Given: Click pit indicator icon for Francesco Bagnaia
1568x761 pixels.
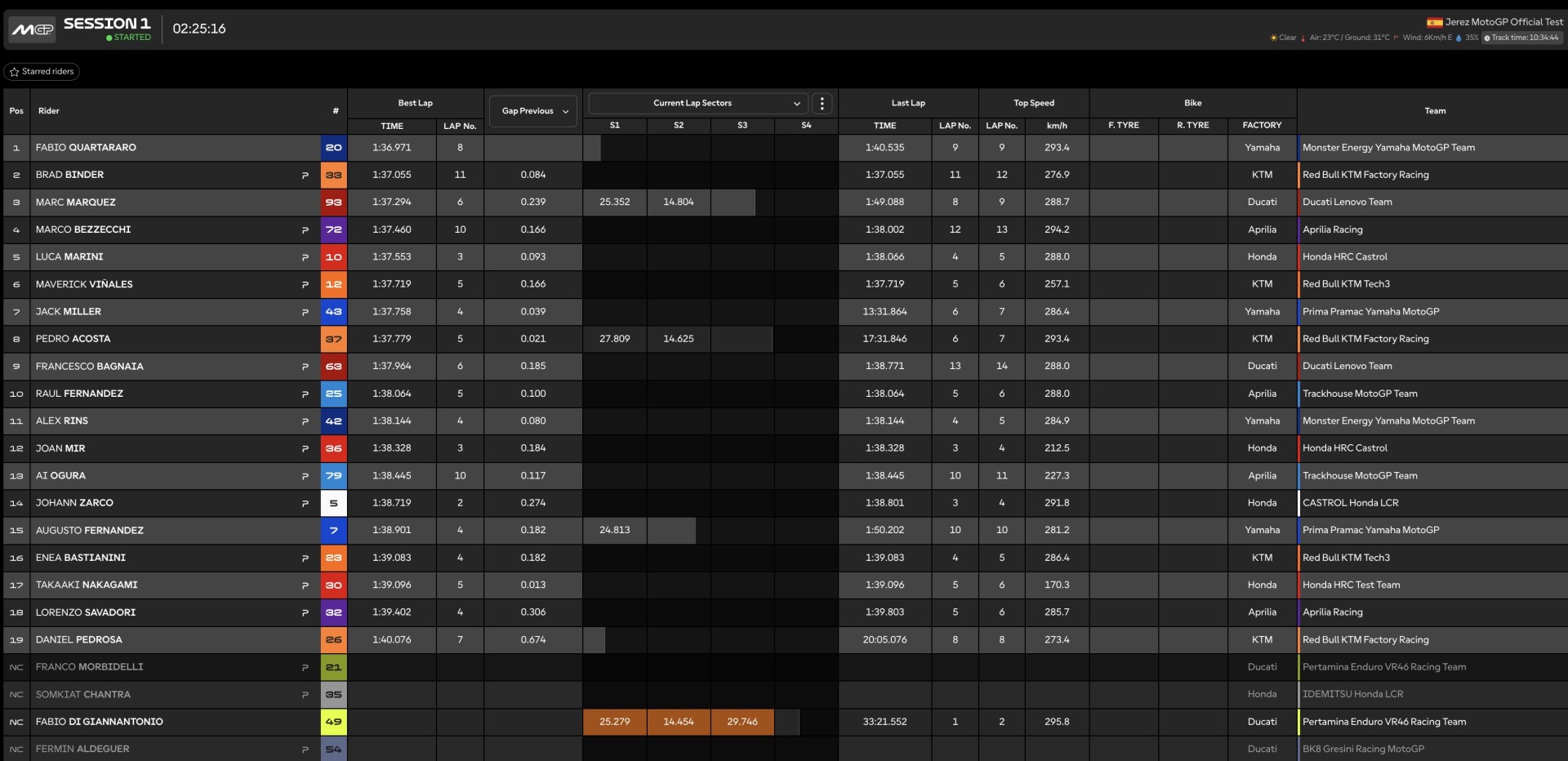Looking at the screenshot, I should (305, 367).
